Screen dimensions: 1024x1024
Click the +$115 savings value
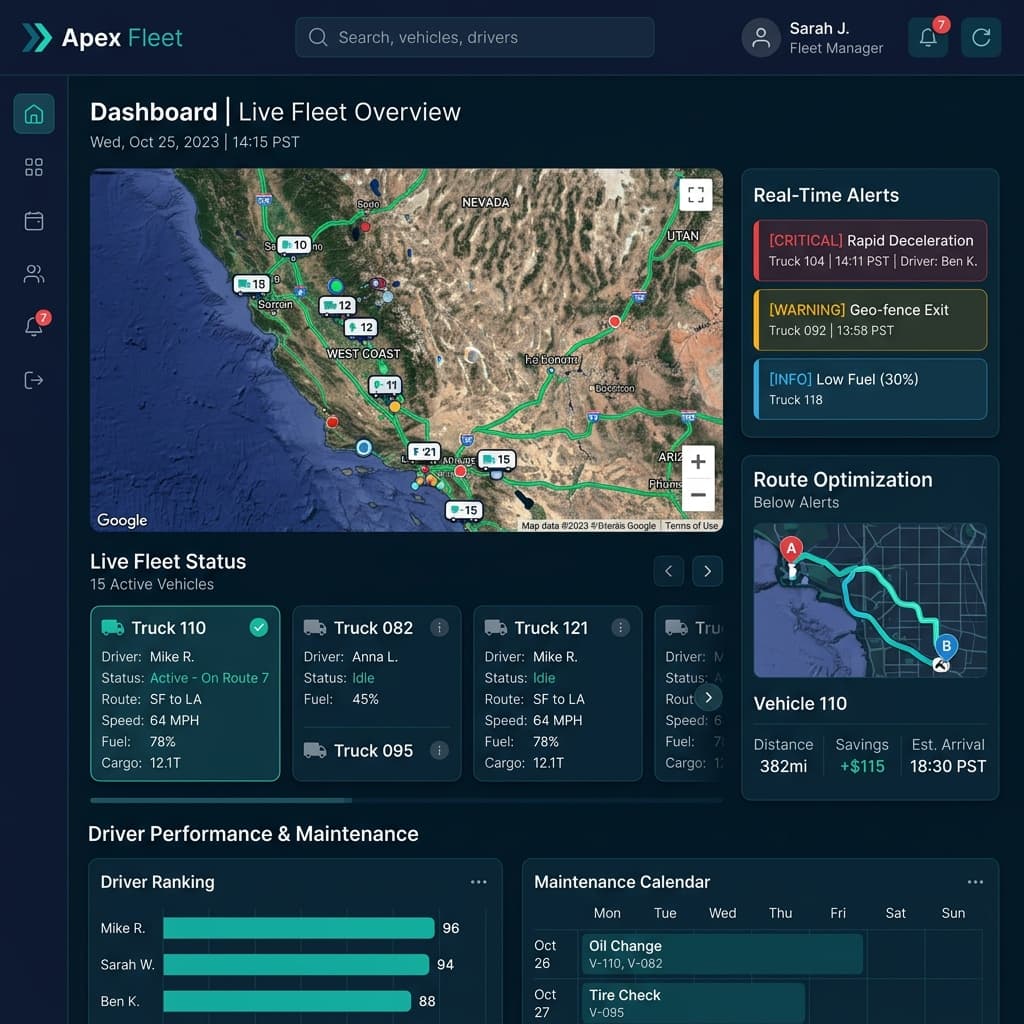(x=862, y=766)
